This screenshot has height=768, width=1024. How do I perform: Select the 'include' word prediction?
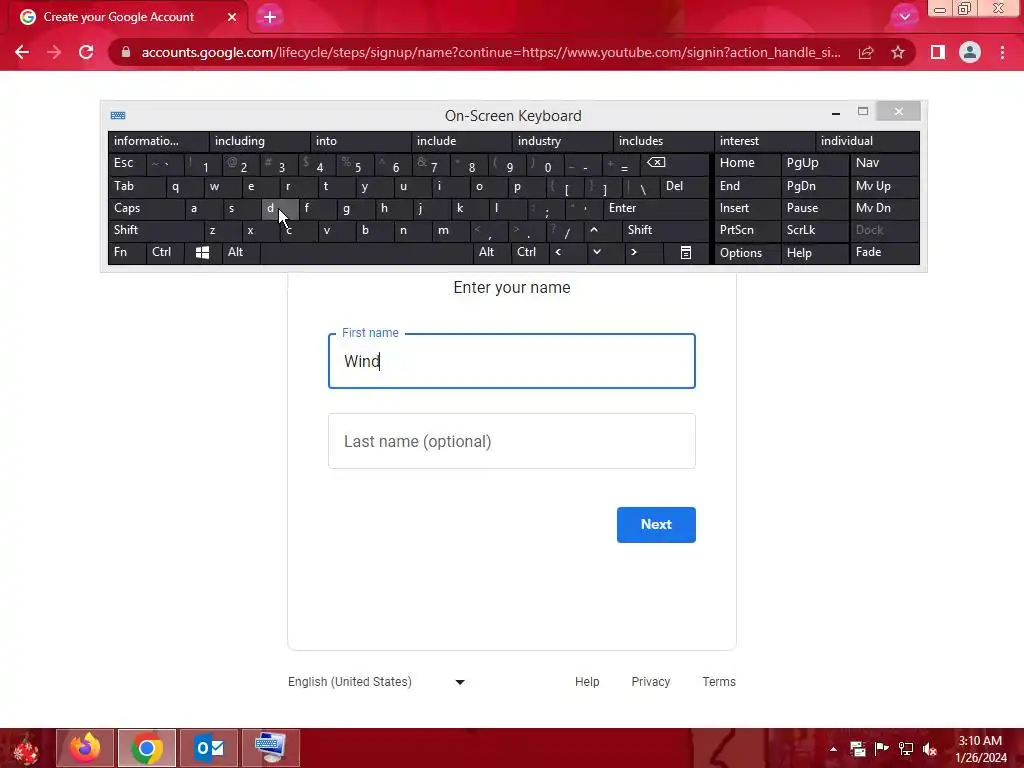point(461,141)
